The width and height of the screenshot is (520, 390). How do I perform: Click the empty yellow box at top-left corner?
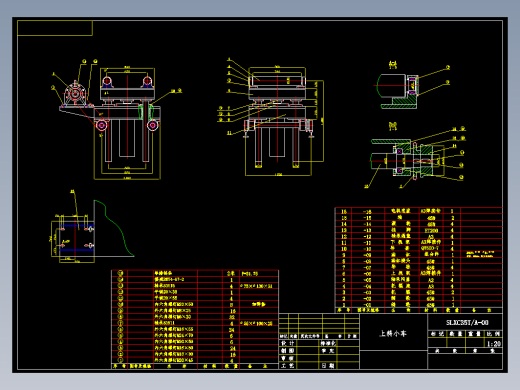(x=55, y=28)
